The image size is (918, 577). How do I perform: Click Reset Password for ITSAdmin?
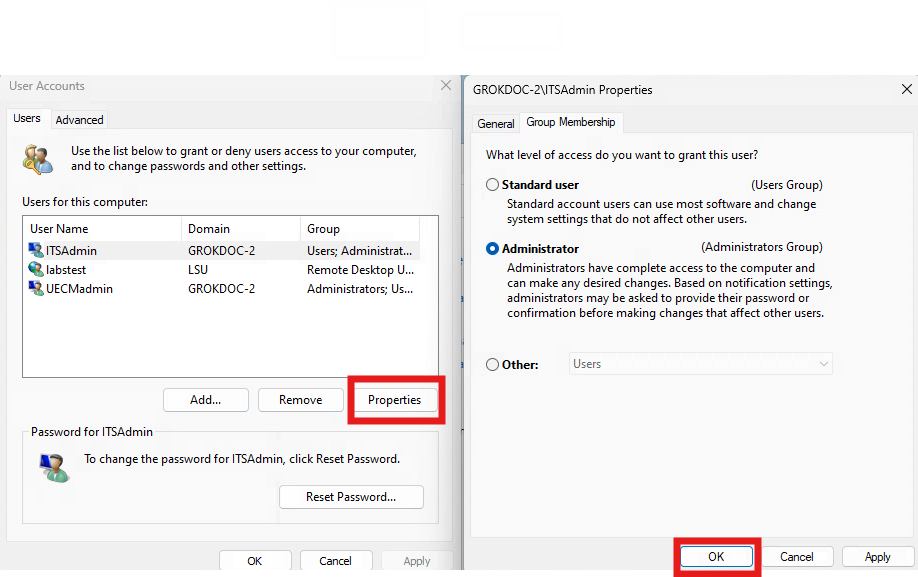[x=351, y=496]
